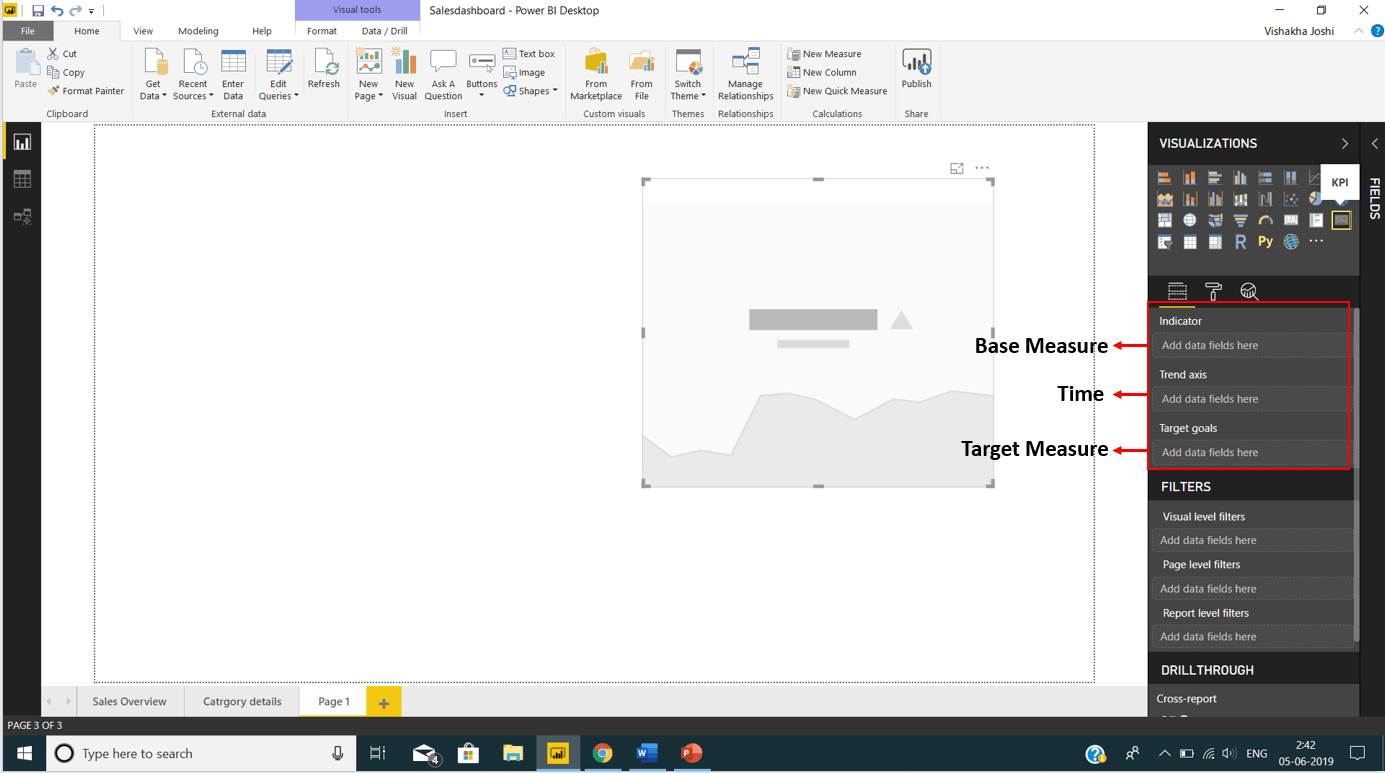Select the 100% stacked bar chart visual
The width and height of the screenshot is (1385, 773).
(1265, 177)
